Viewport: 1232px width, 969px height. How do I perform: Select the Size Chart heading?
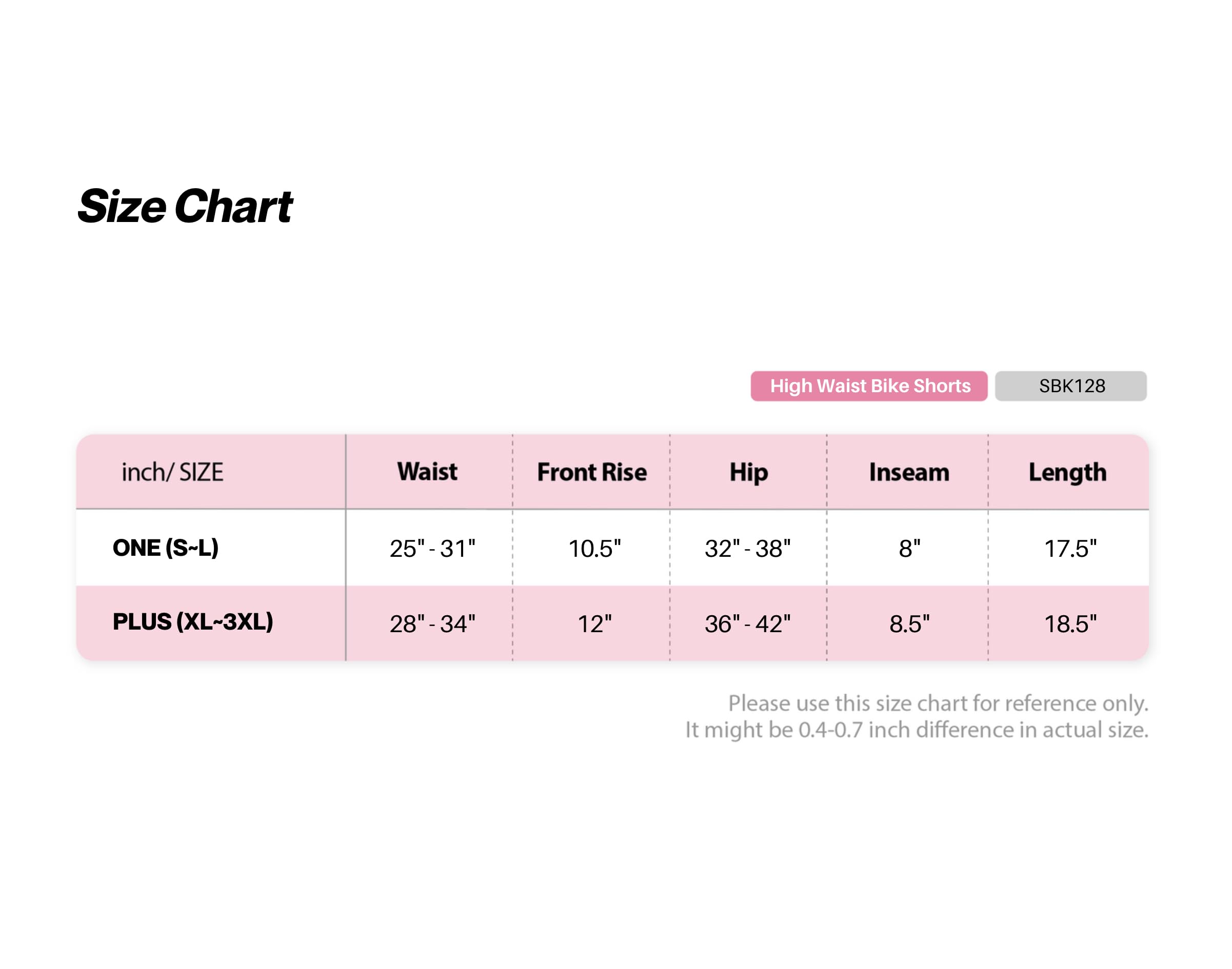coord(185,206)
